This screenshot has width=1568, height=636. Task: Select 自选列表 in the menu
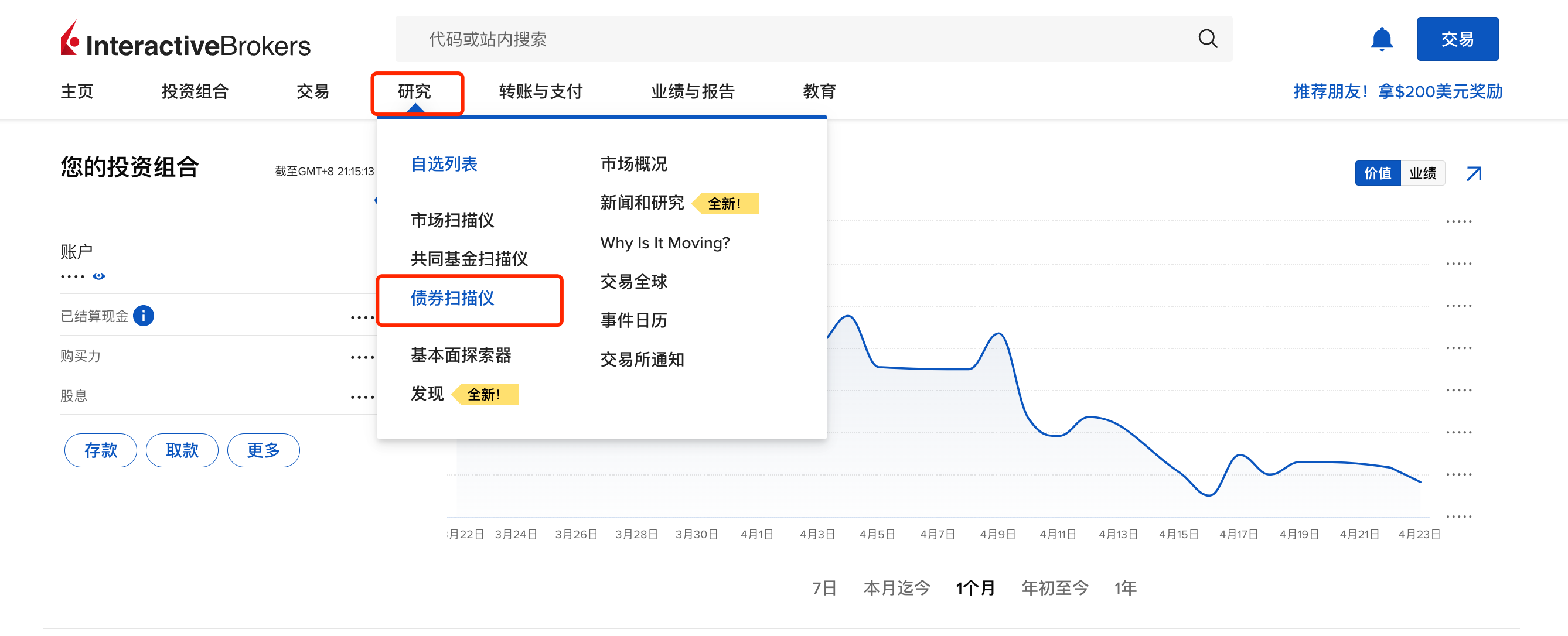click(444, 164)
